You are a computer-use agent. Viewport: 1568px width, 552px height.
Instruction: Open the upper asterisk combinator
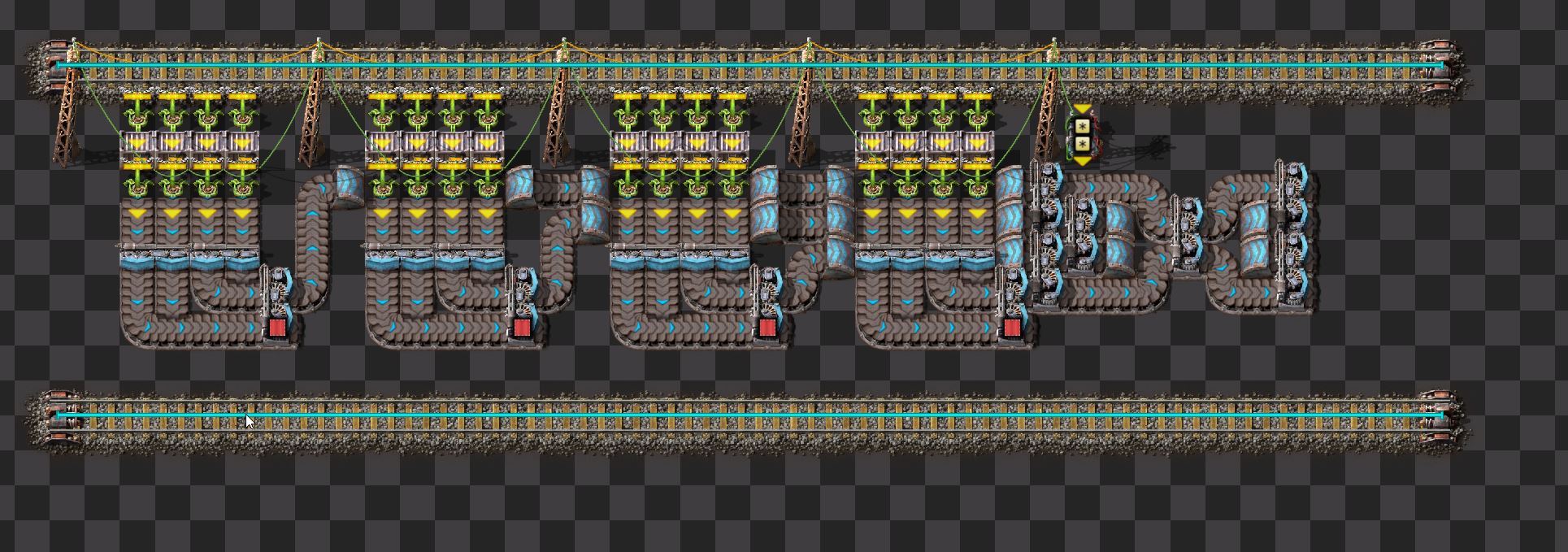(x=1082, y=126)
